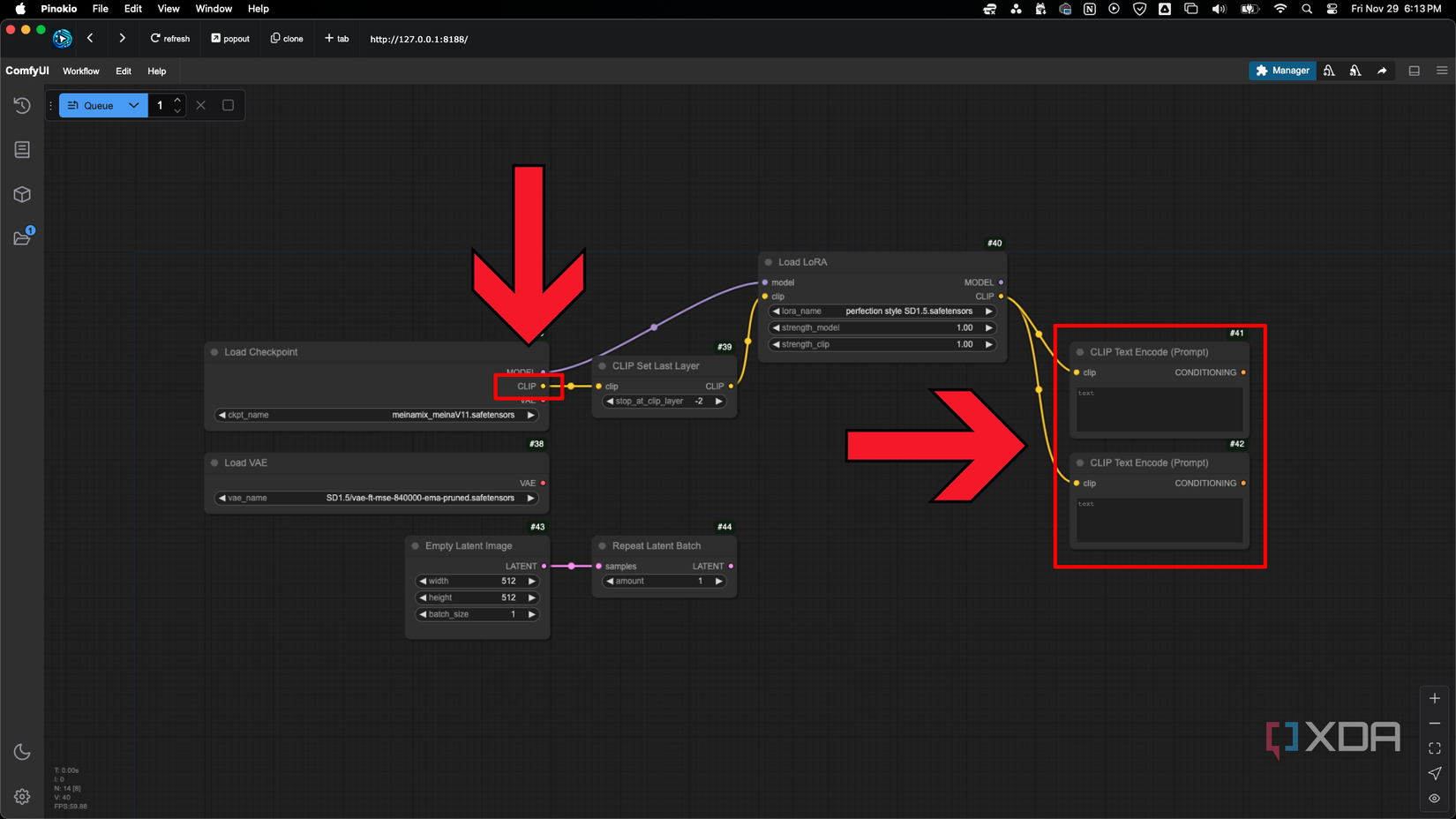
Task: Toggle the bottom panel icon near Manager
Action: (1414, 71)
